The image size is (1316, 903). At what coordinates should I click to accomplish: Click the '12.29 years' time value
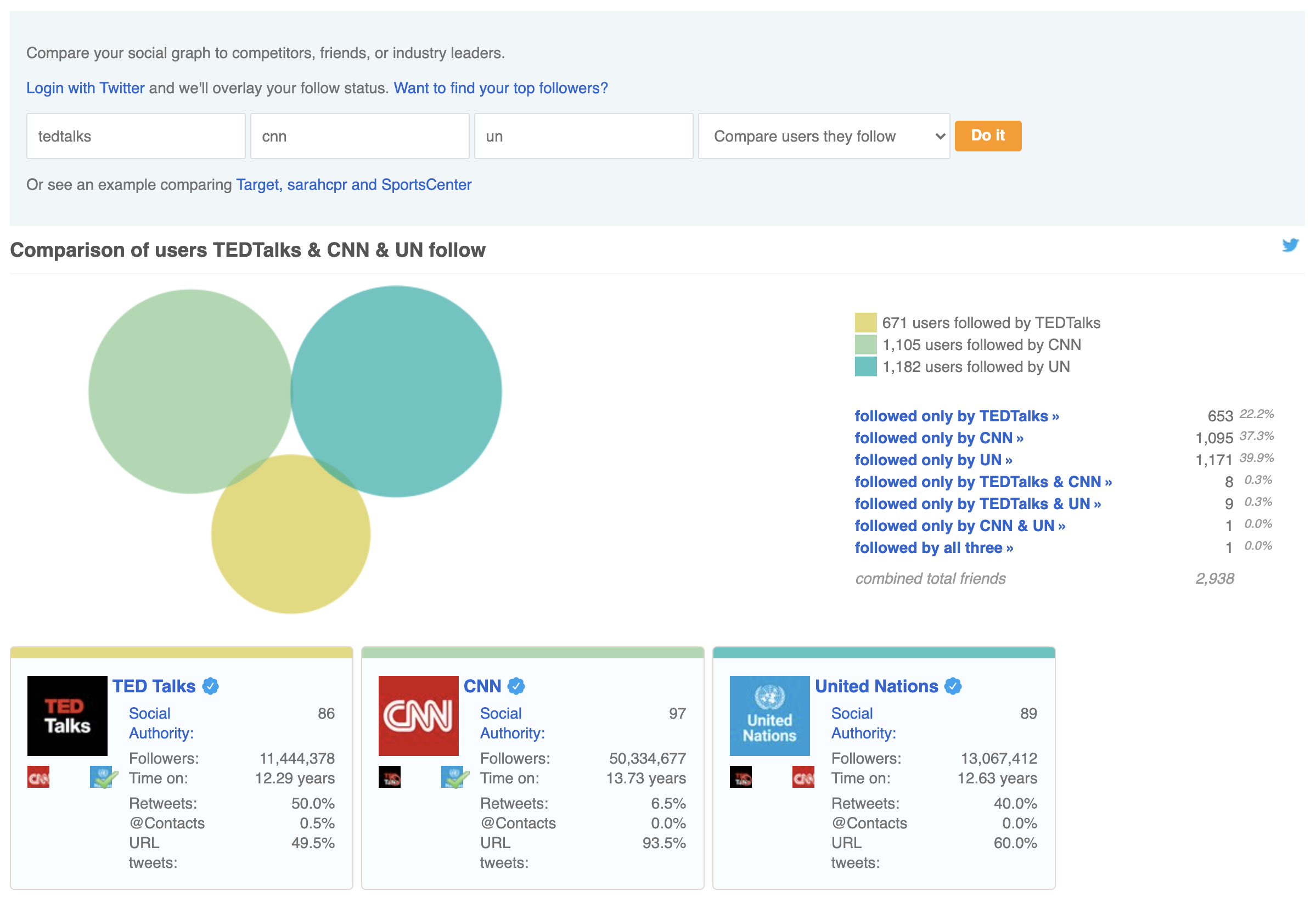(x=295, y=778)
